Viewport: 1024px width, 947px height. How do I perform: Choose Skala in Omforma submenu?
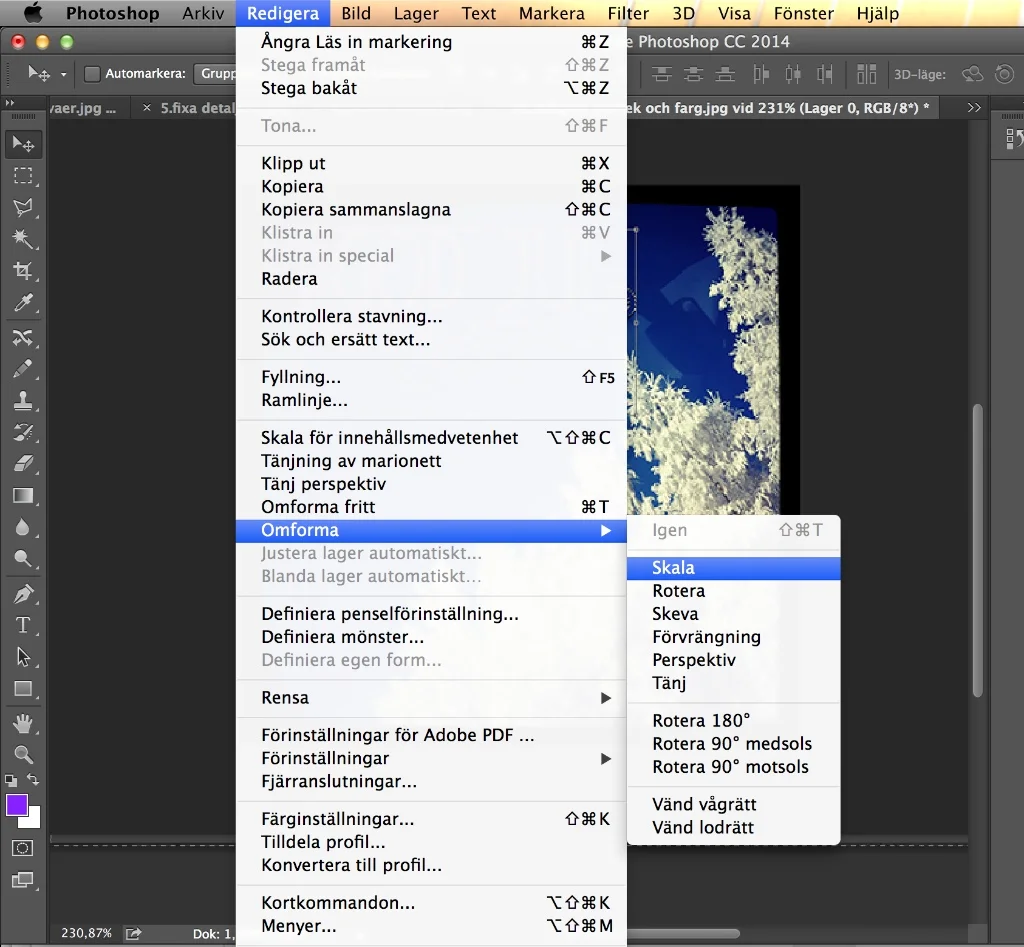pos(733,568)
